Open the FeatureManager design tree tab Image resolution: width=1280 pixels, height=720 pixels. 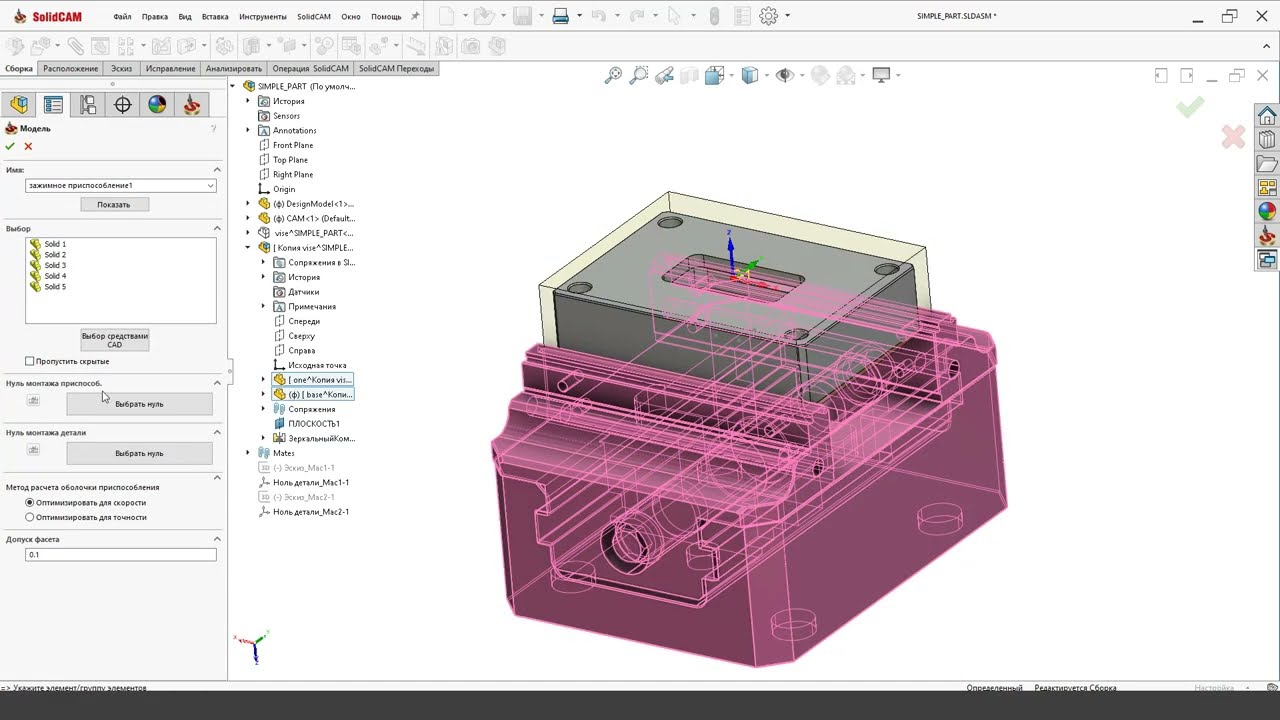19,105
